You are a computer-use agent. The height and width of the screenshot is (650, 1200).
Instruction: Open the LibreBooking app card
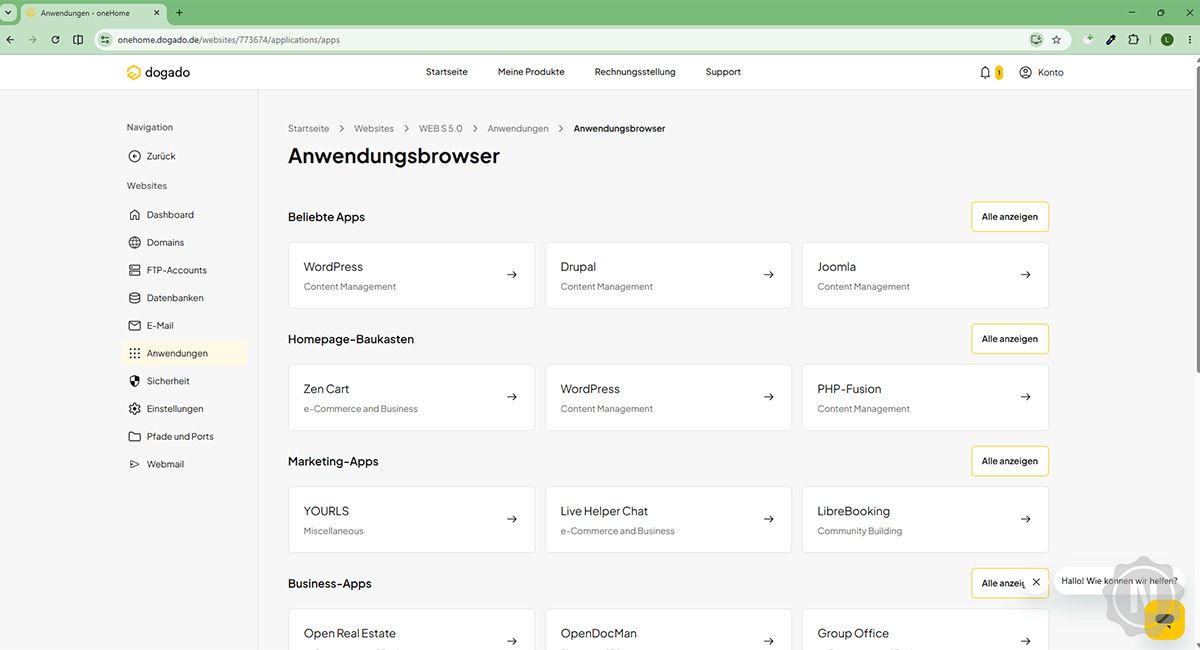click(x=925, y=519)
